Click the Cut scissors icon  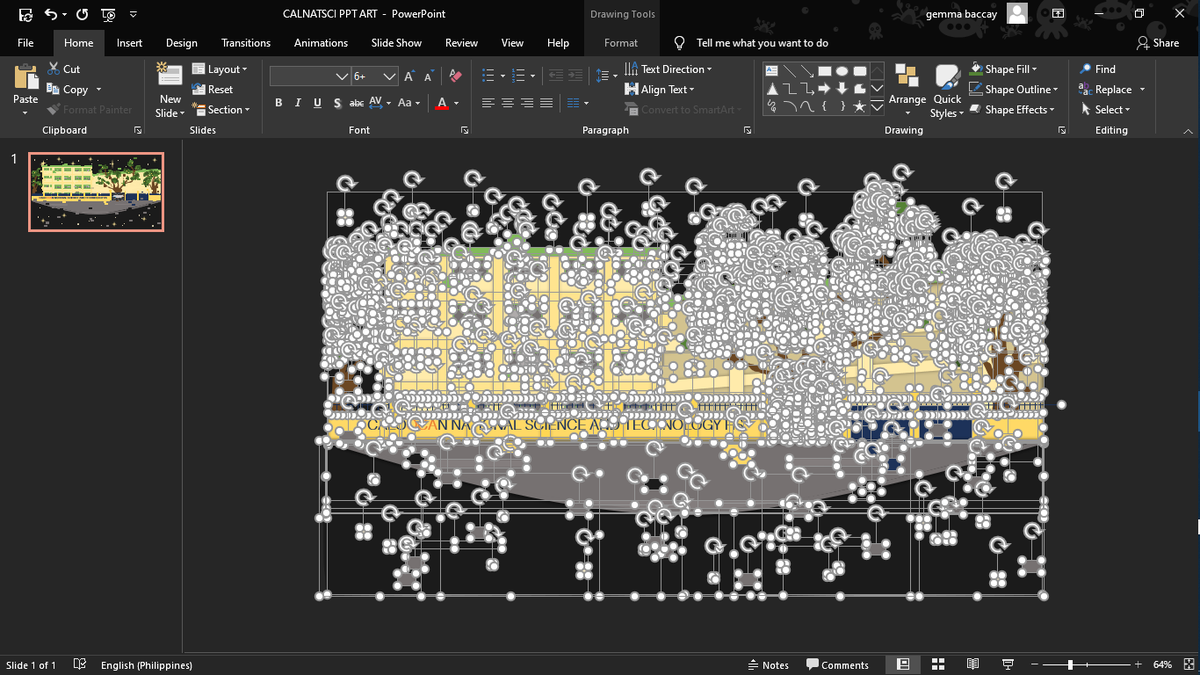pos(54,69)
